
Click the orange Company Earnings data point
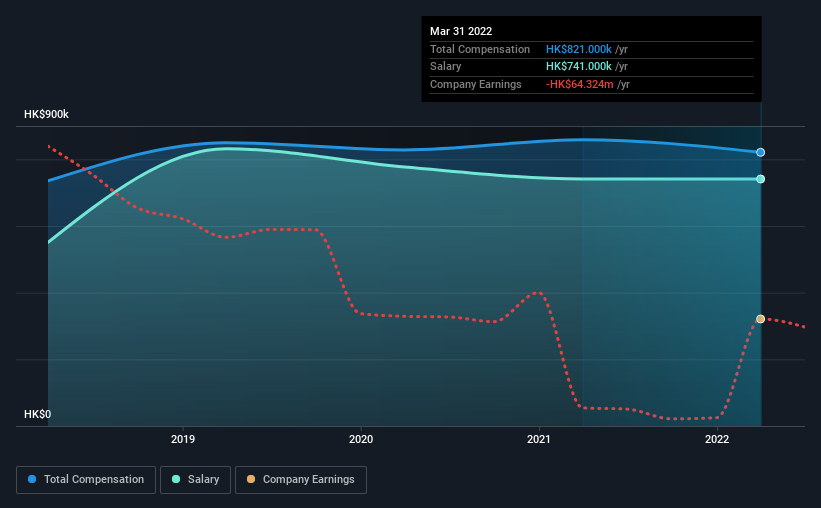[760, 319]
